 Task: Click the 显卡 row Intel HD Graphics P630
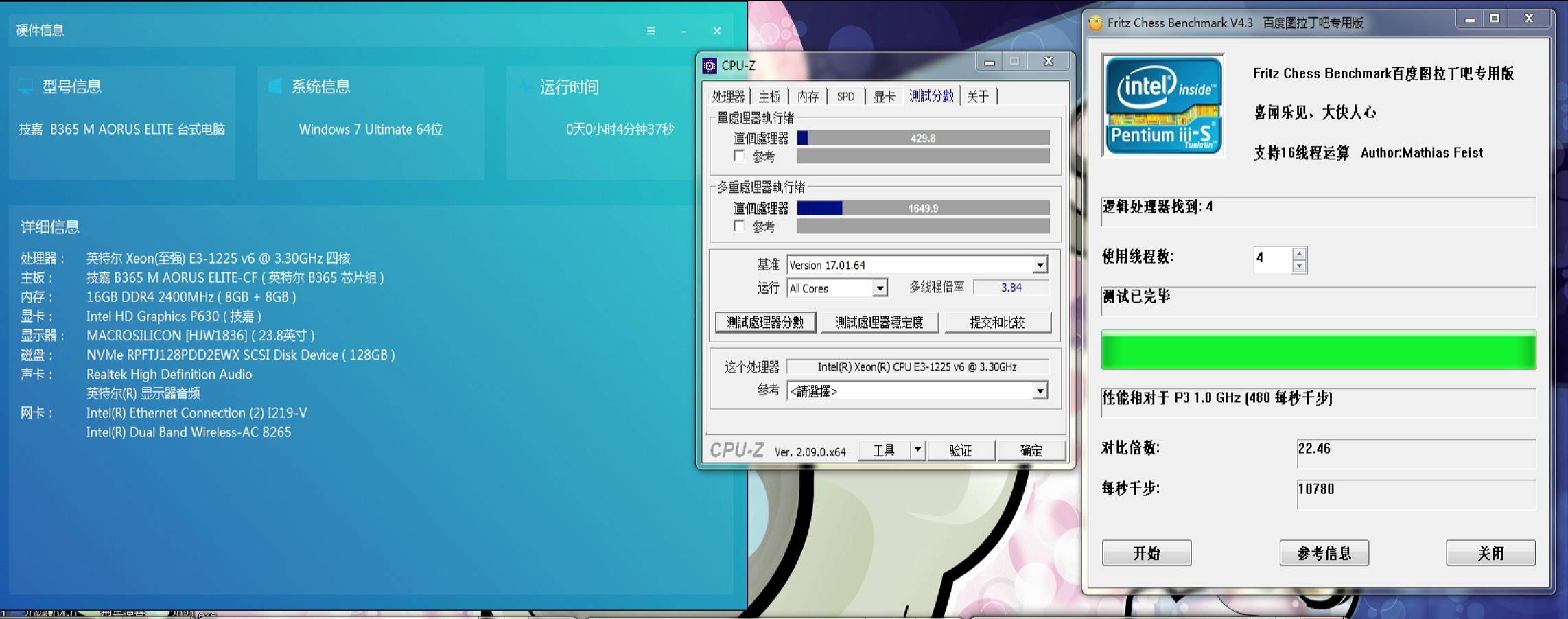141,316
